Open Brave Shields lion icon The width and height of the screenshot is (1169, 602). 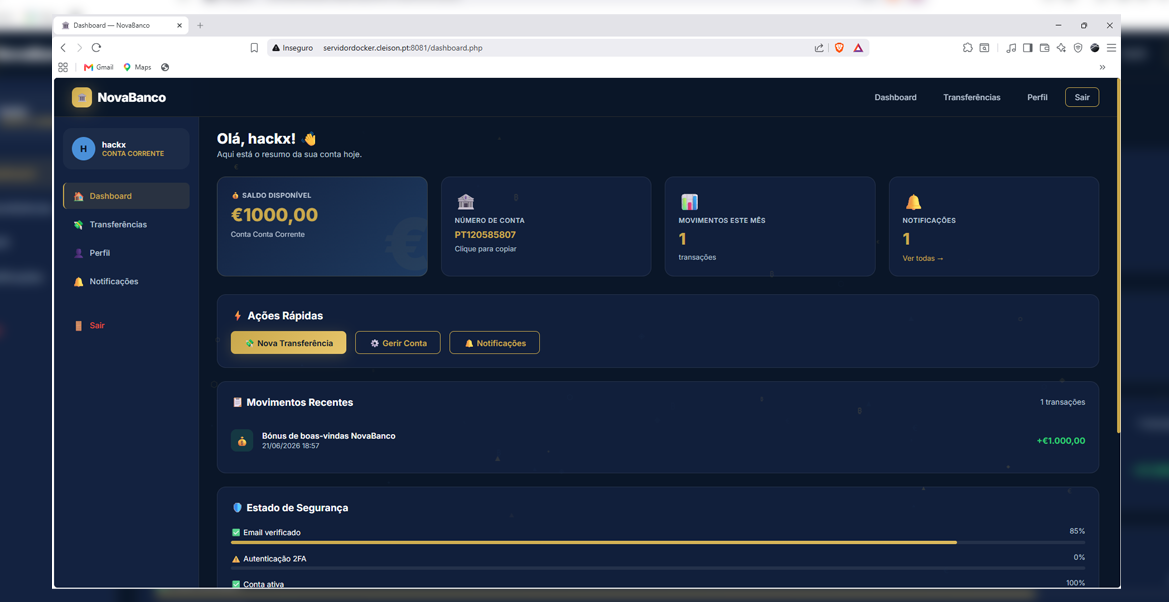click(839, 48)
